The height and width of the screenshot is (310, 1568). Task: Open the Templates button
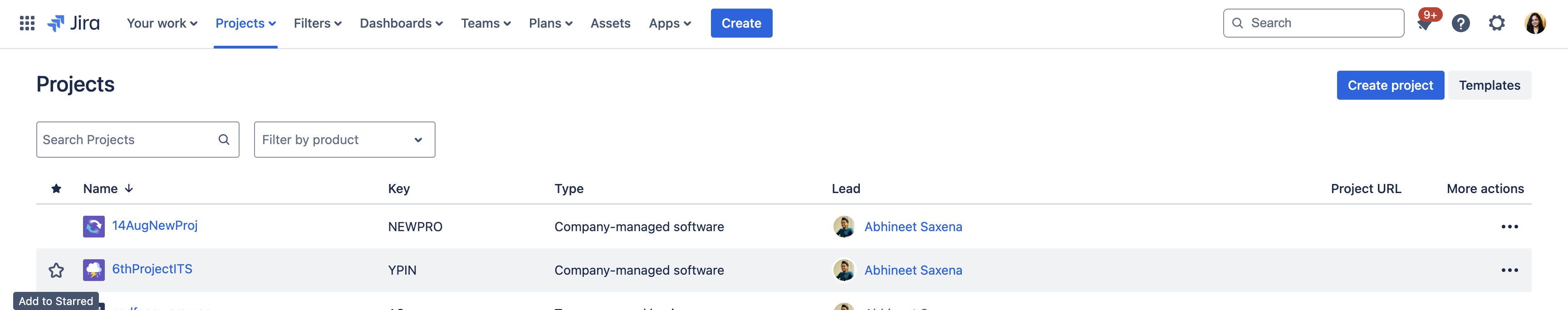pos(1489,86)
